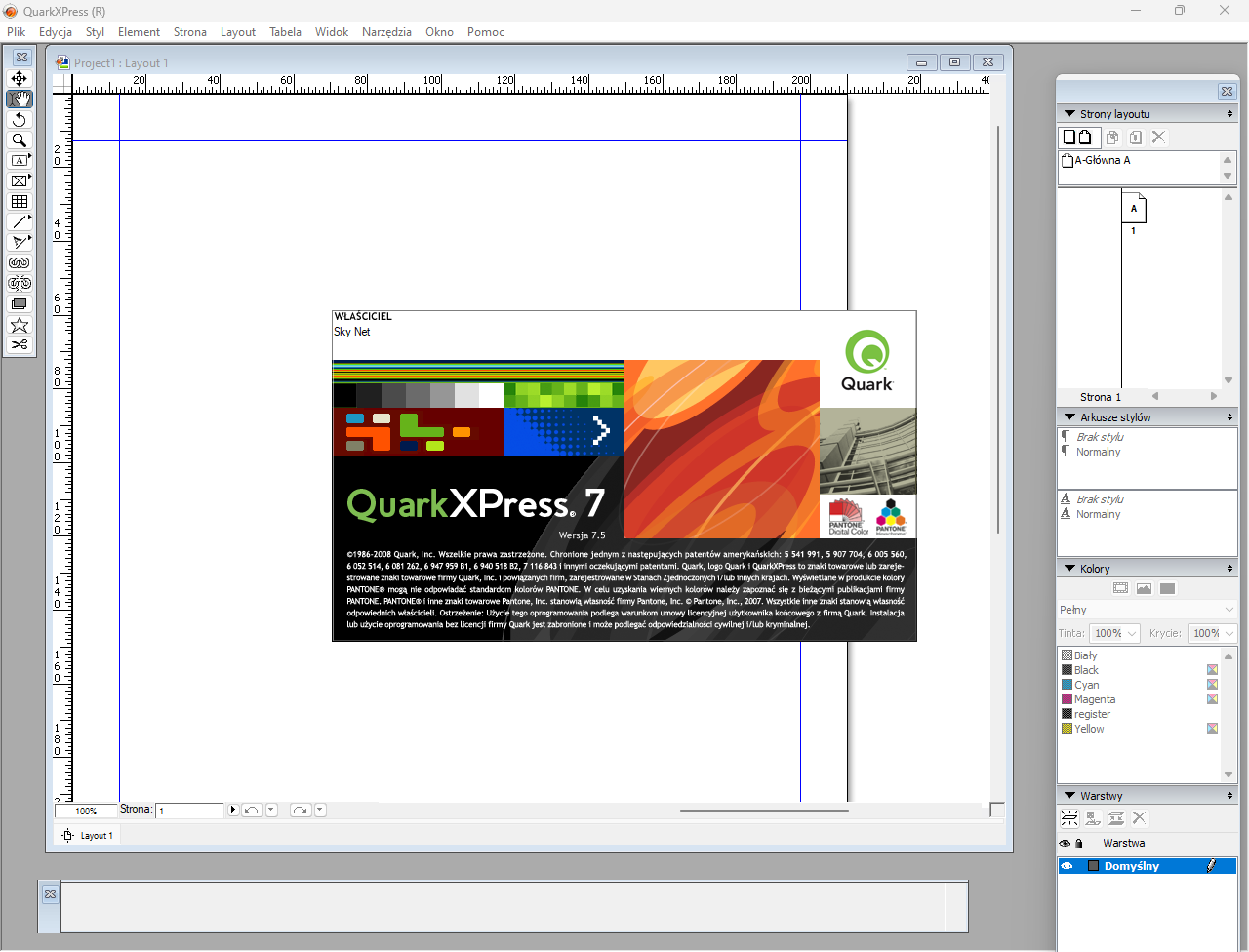Click the Strona page number field
This screenshot has width=1249, height=952.
click(190, 811)
